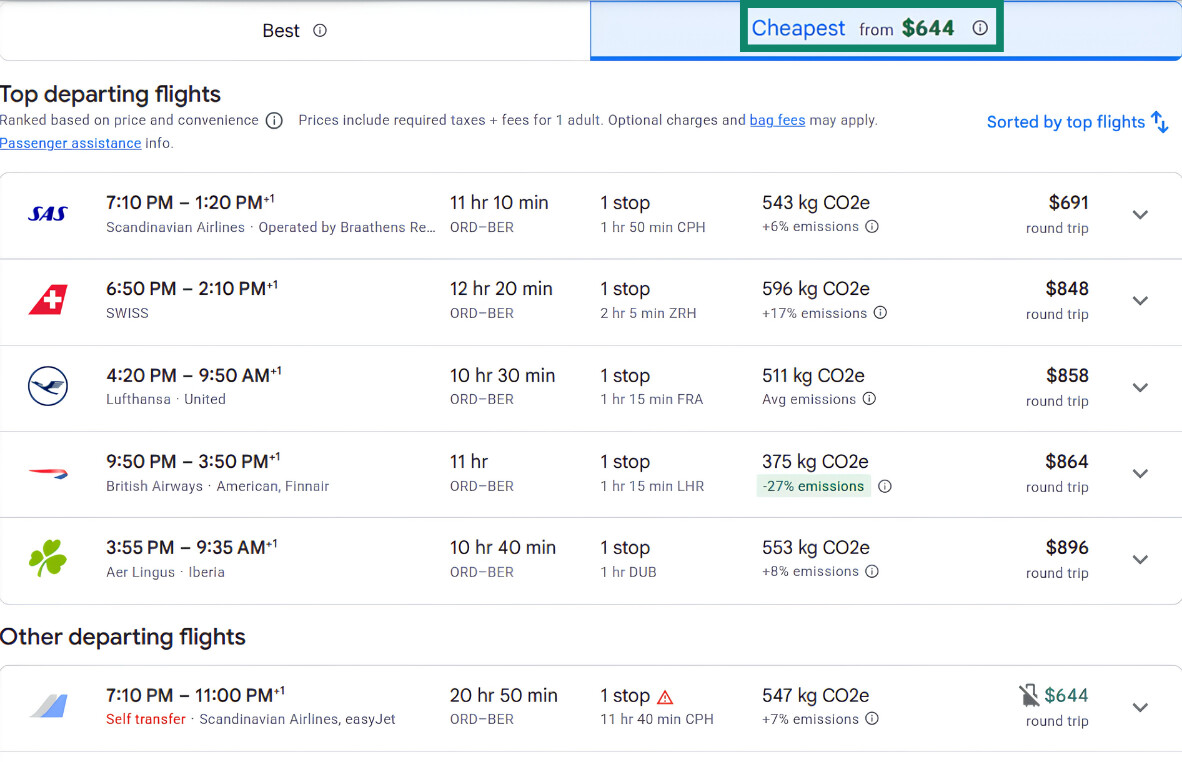
Task: Click '2 hr 5 min ZRH' layover text
Action: pyautogui.click(x=648, y=313)
